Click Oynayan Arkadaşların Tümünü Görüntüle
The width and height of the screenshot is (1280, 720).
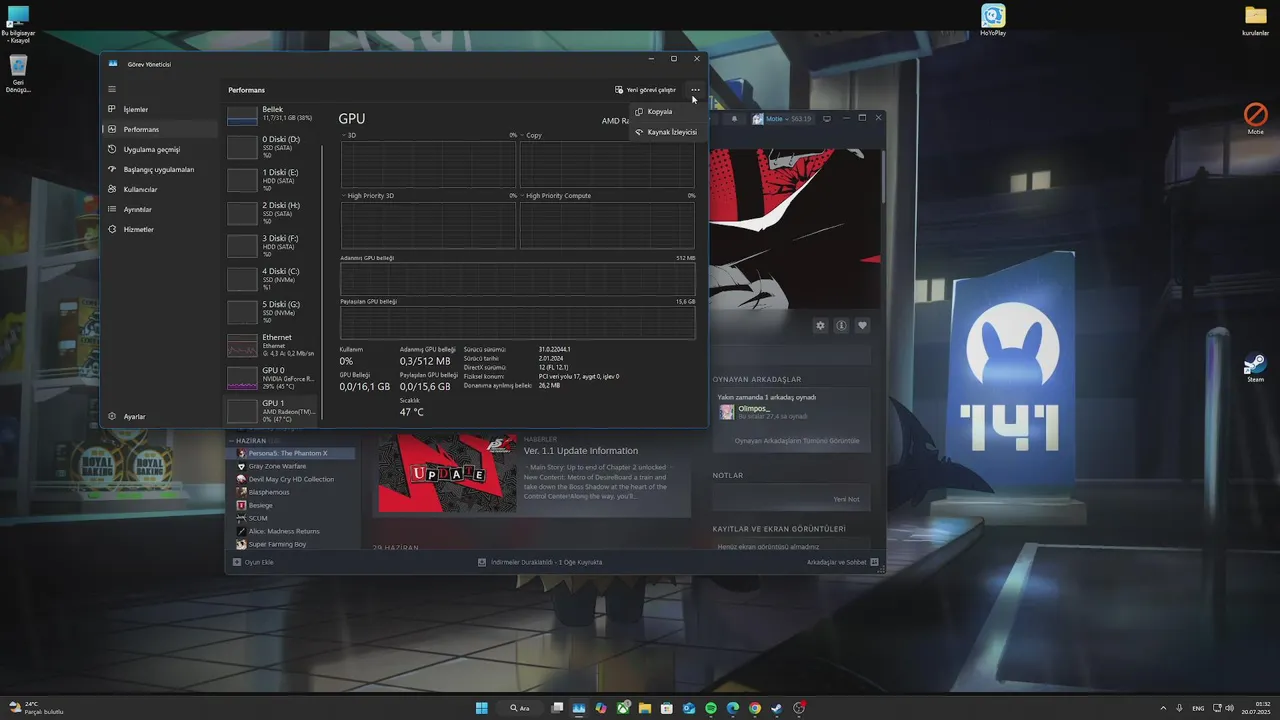click(x=796, y=441)
